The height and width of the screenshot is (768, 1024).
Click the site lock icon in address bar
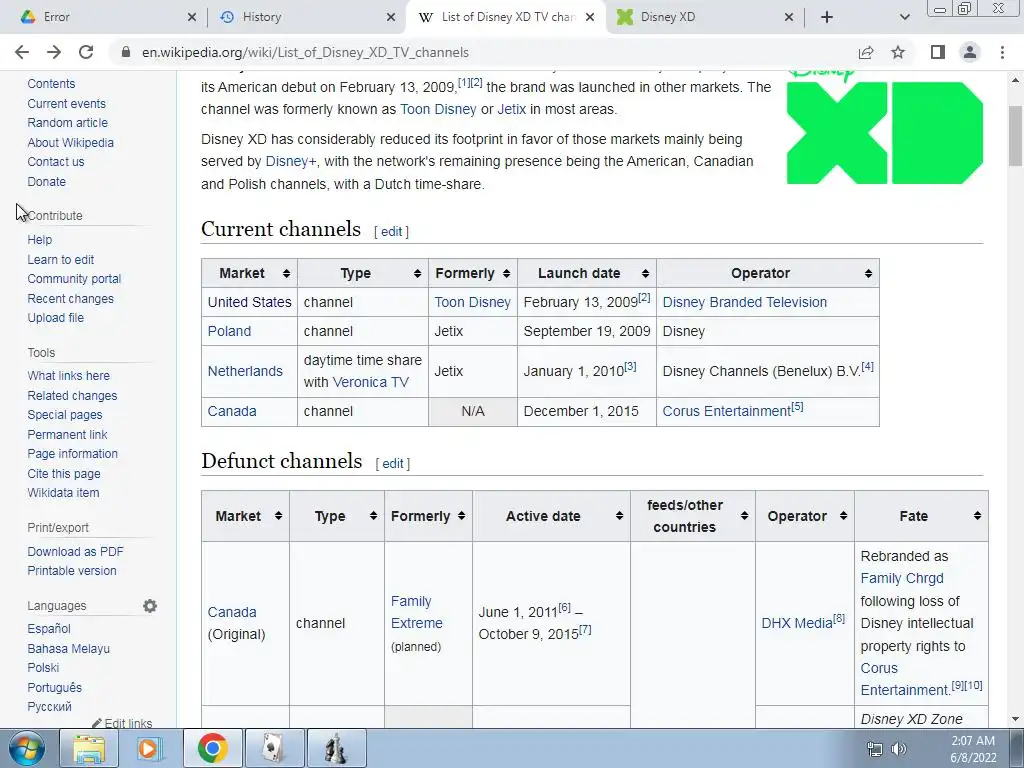coord(126,52)
